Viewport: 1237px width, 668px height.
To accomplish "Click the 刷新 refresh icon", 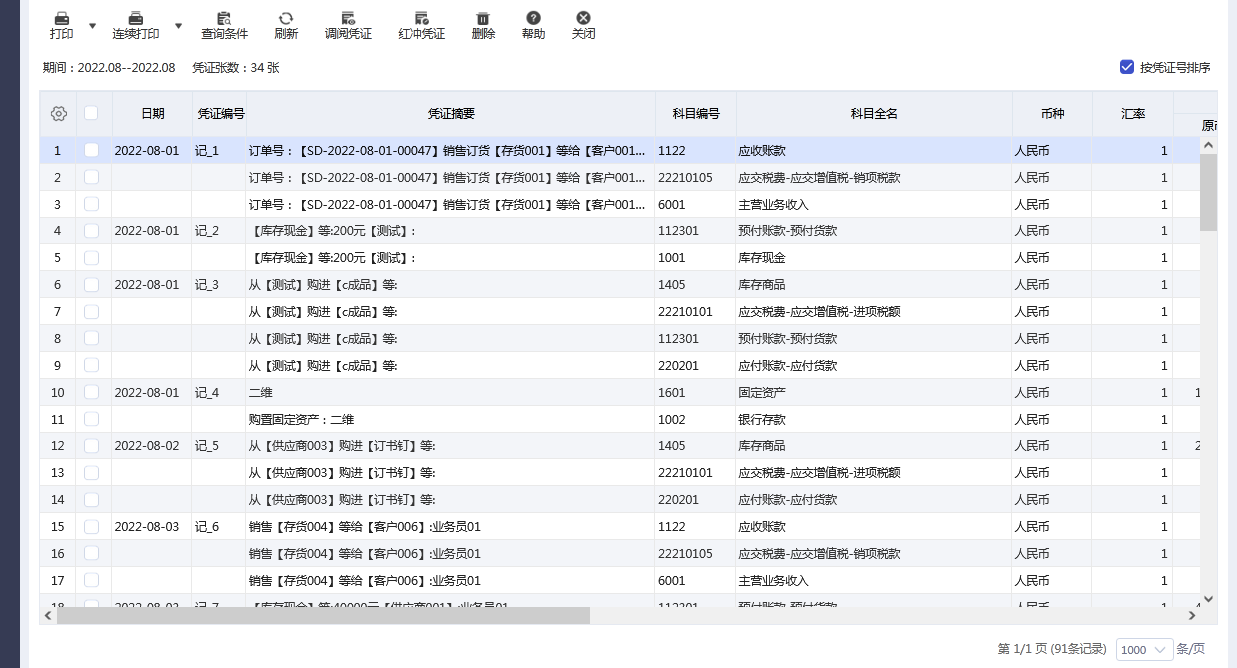I will point(286,19).
